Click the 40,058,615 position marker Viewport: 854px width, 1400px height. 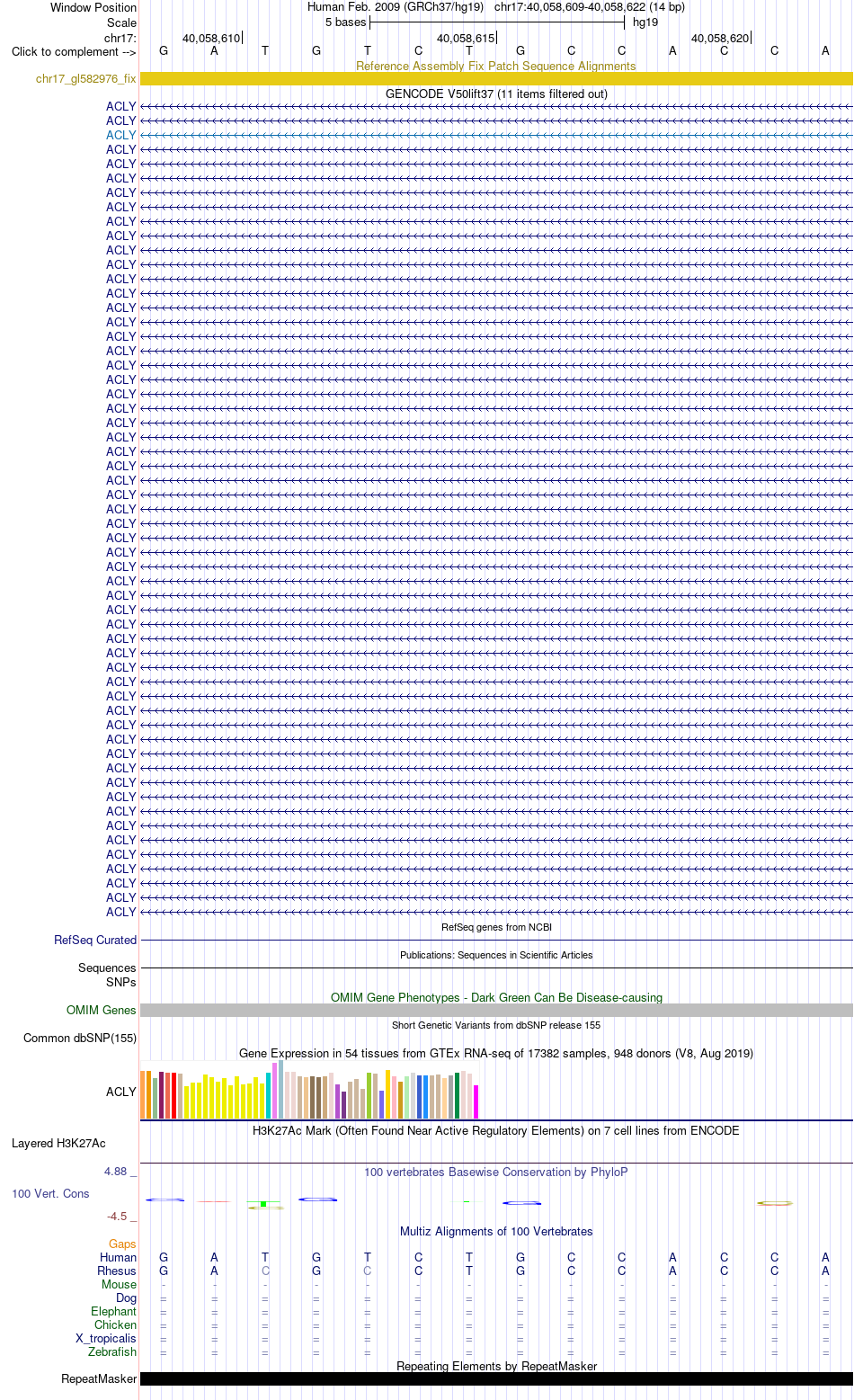[x=466, y=38]
